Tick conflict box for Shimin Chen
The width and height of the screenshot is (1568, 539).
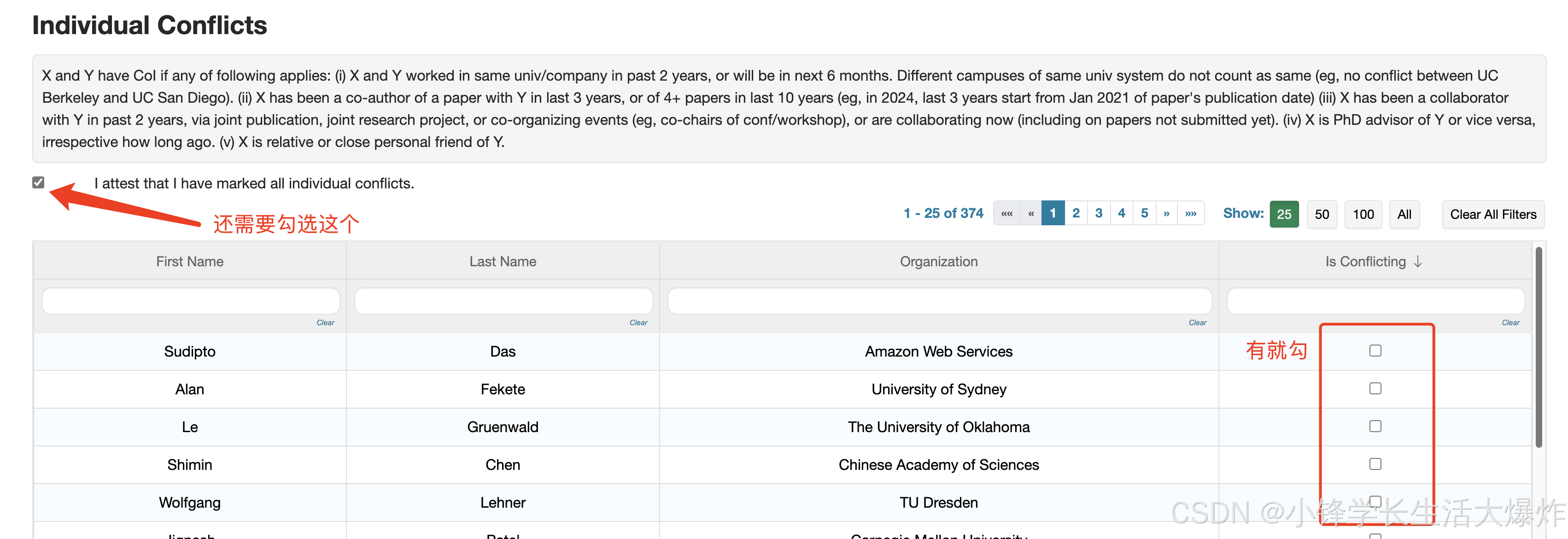[x=1375, y=464]
